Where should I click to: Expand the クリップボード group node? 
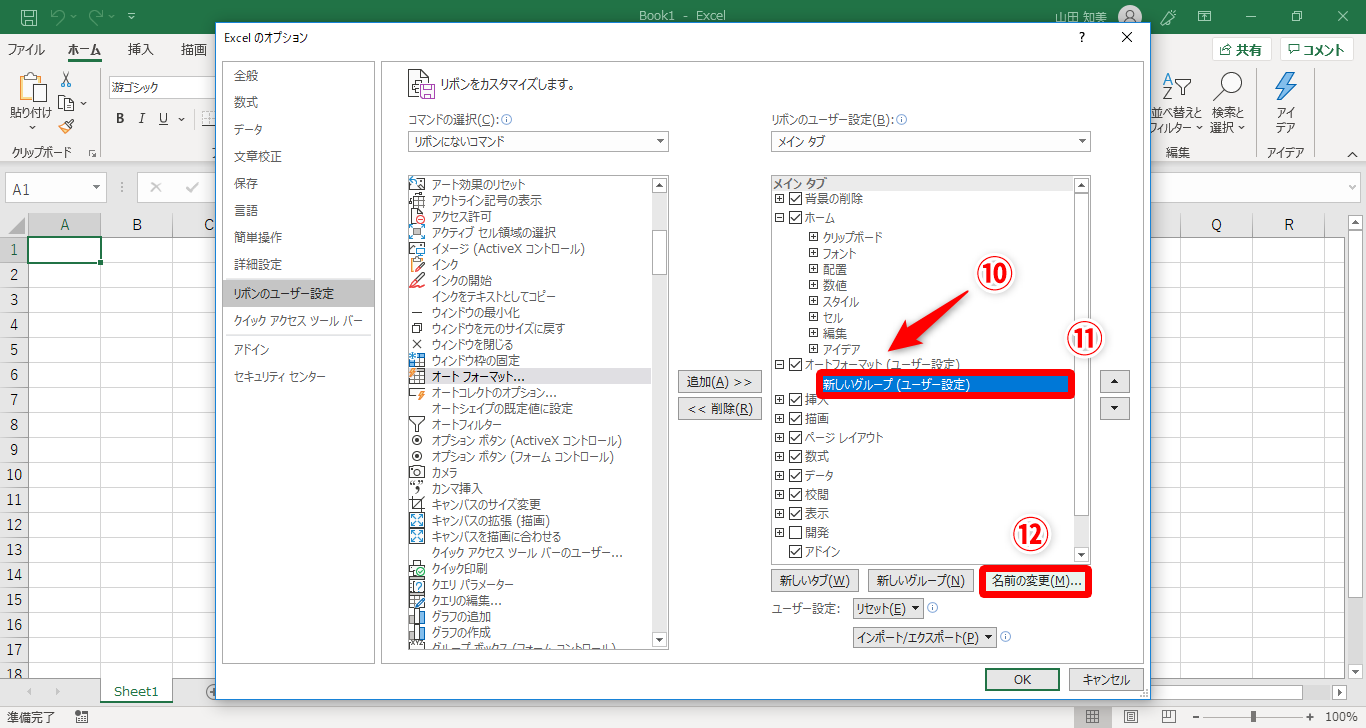pos(814,237)
